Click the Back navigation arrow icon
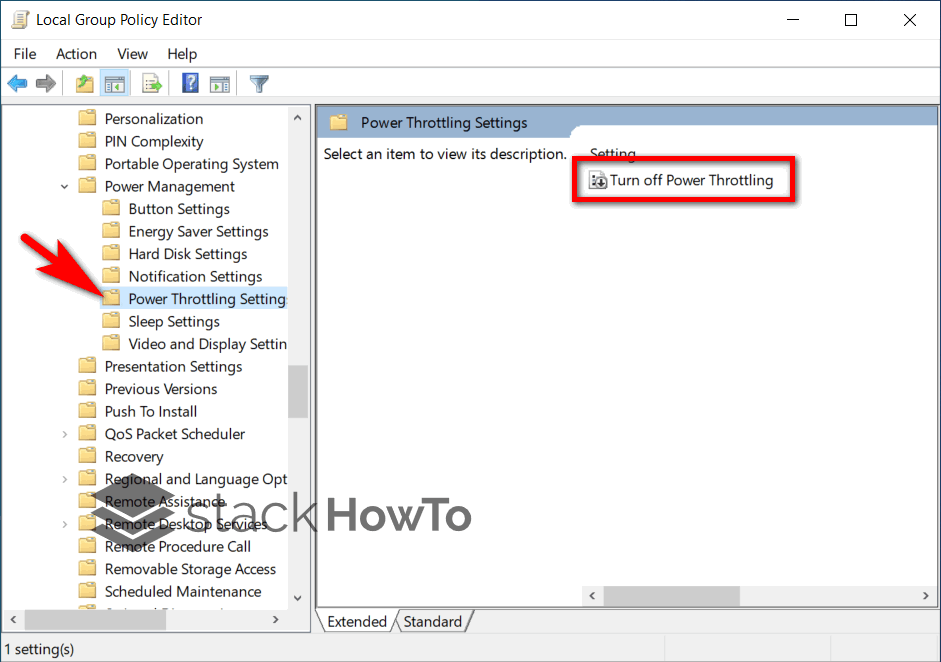The image size is (941, 662). coord(17,83)
